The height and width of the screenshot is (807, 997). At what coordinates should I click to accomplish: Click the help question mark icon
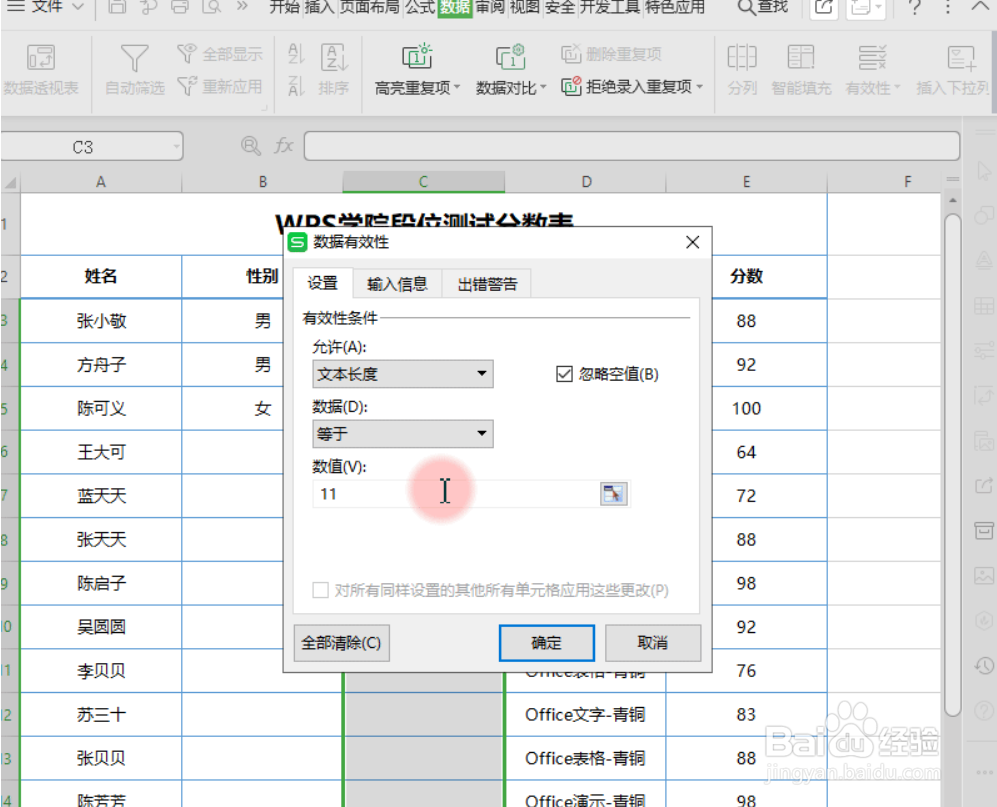914,8
